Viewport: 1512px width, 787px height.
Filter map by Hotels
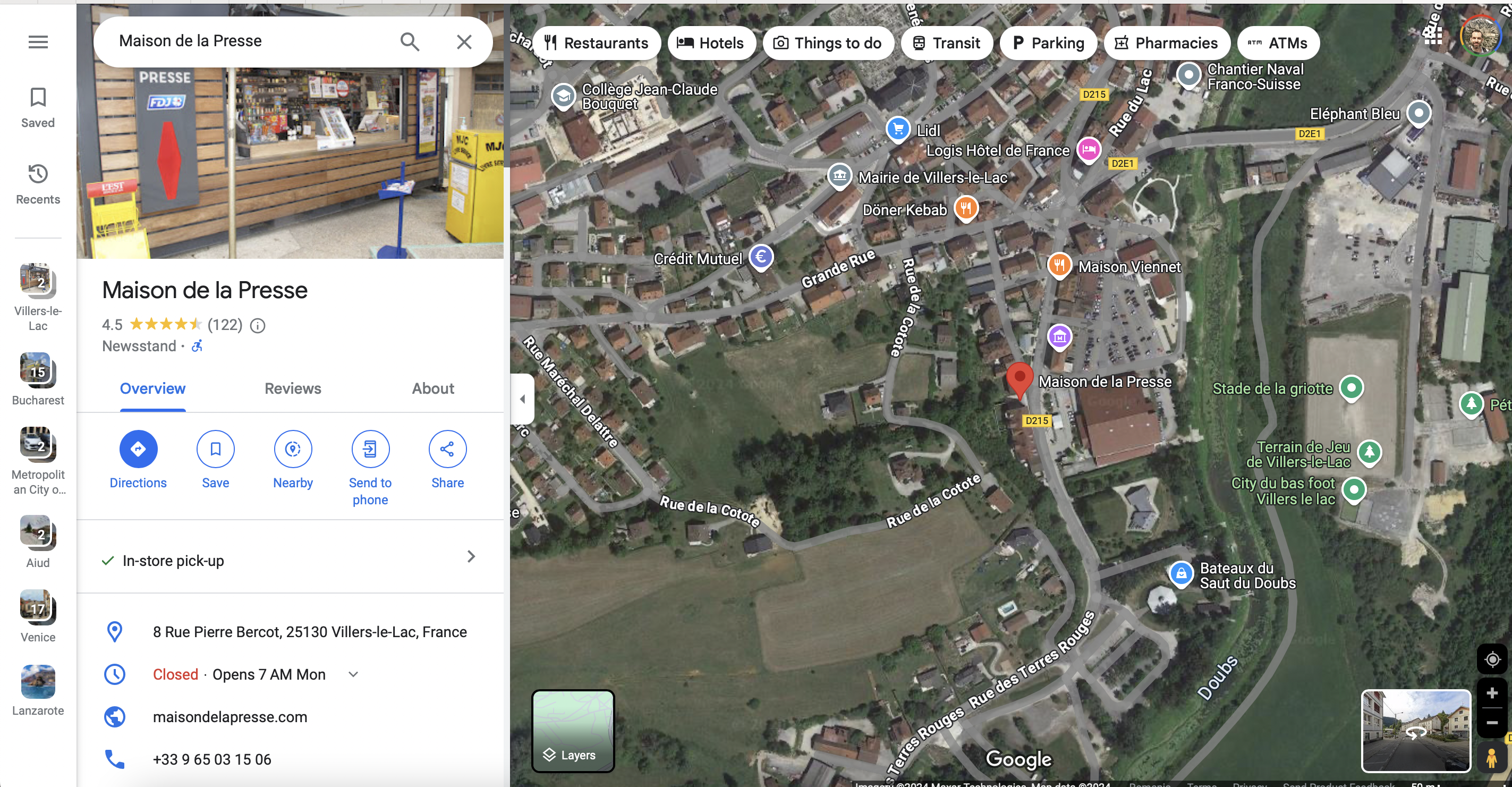click(711, 43)
